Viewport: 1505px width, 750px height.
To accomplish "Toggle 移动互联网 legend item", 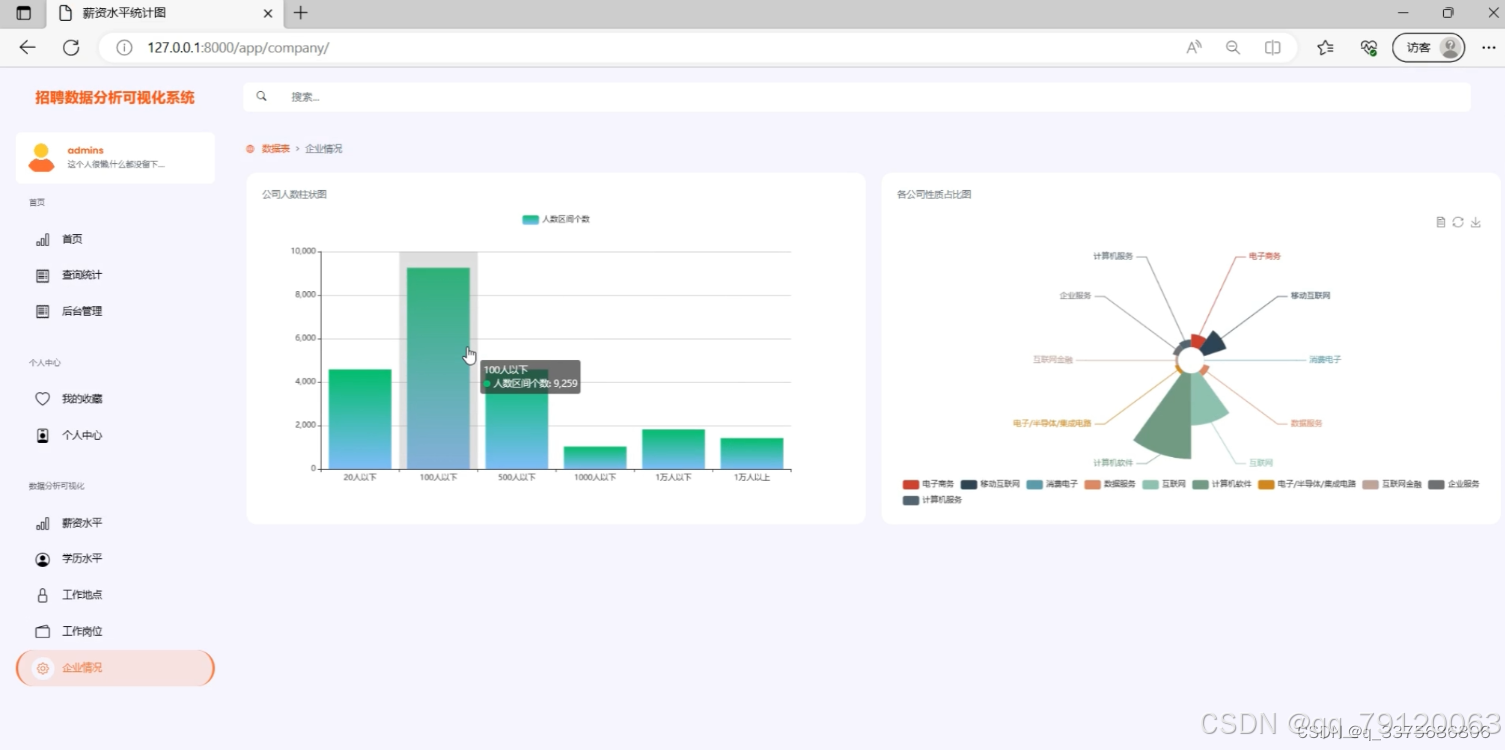I will 990,484.
